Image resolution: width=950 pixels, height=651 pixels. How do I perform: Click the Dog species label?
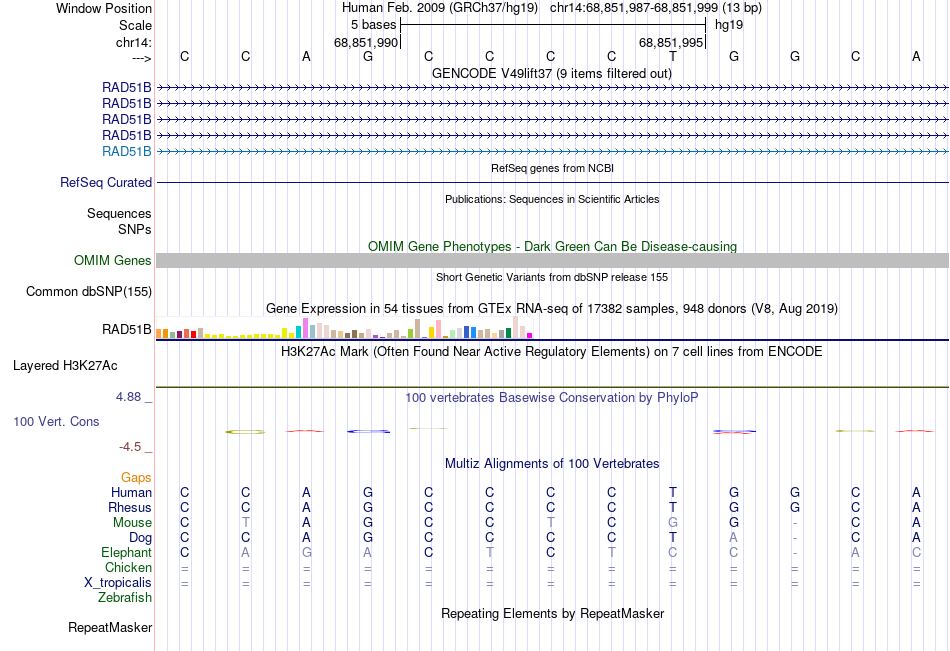141,538
